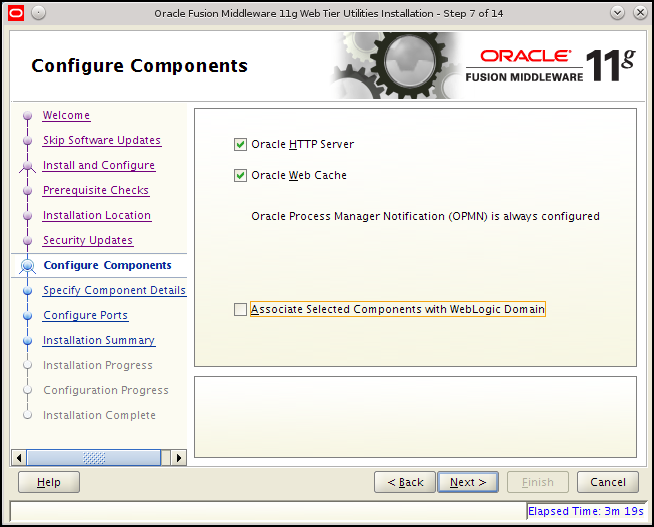Viewport: 654px width, 527px height.
Task: Click the Configure Components active step marker
Action: [28, 266]
